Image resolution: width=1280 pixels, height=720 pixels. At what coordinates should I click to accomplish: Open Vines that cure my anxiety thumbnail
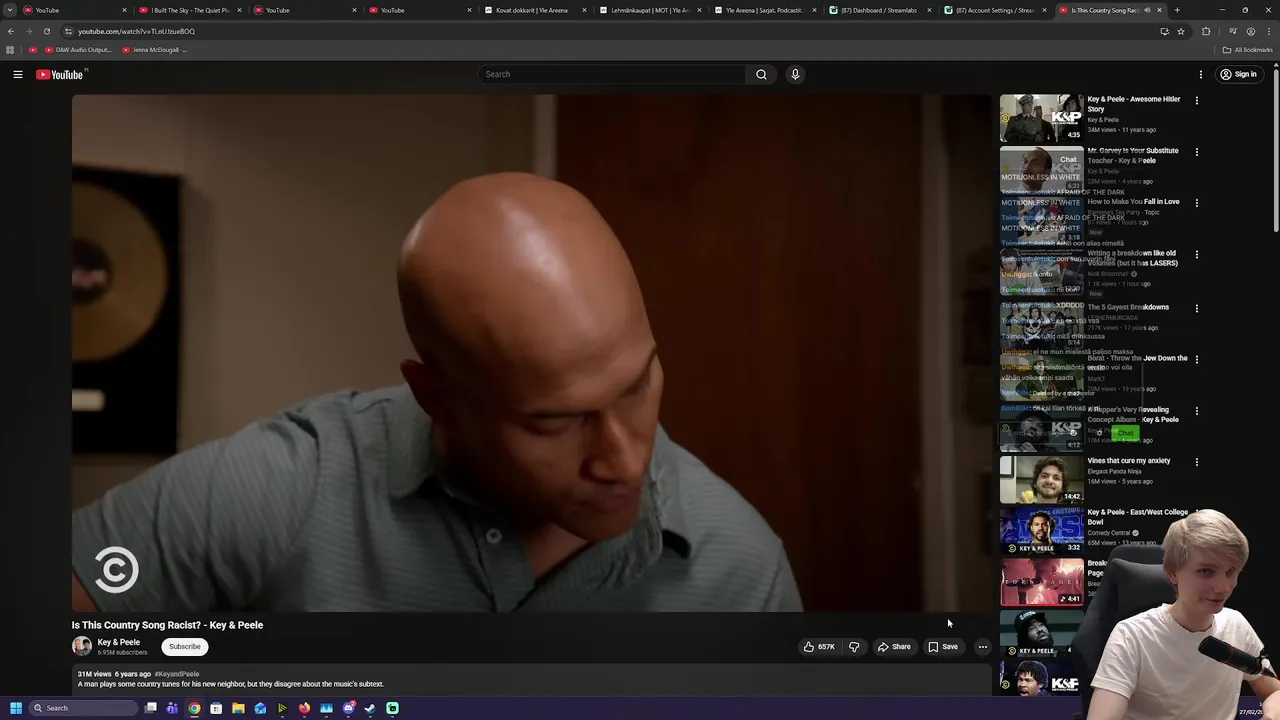coord(1042,479)
